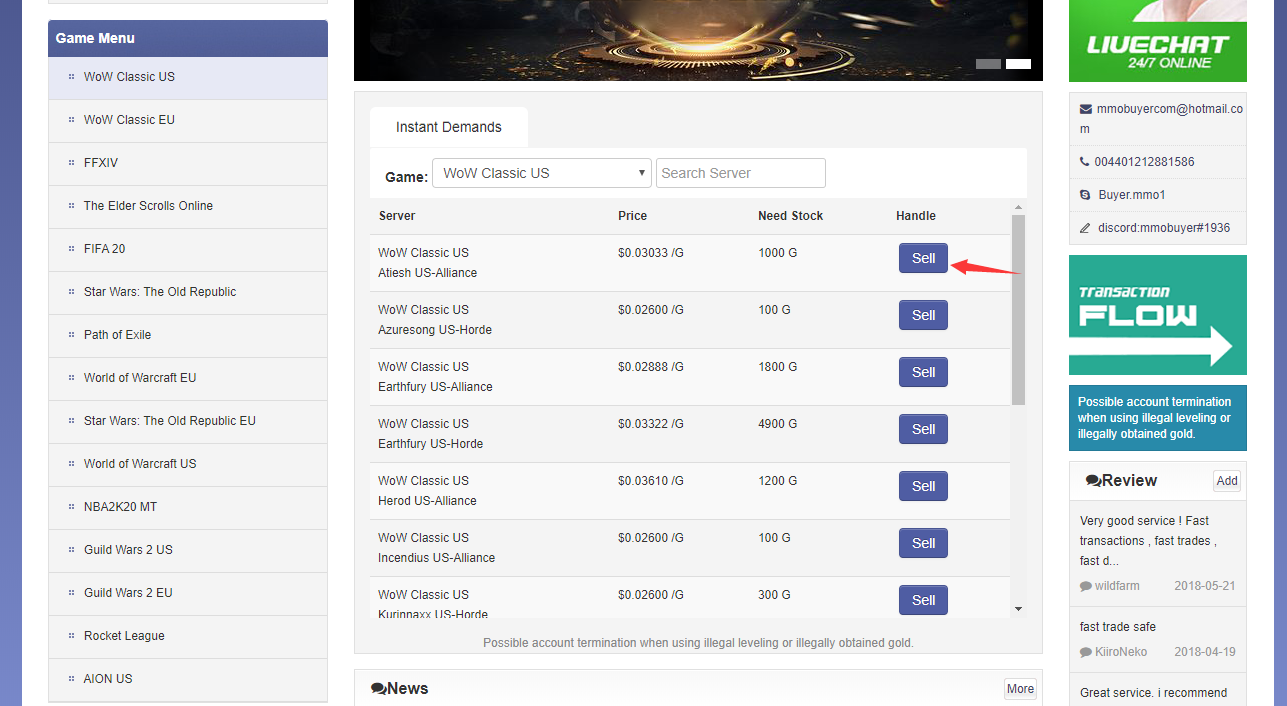Click the speech bubble icon beside News heading
This screenshot has height=706, width=1287.
[378, 688]
